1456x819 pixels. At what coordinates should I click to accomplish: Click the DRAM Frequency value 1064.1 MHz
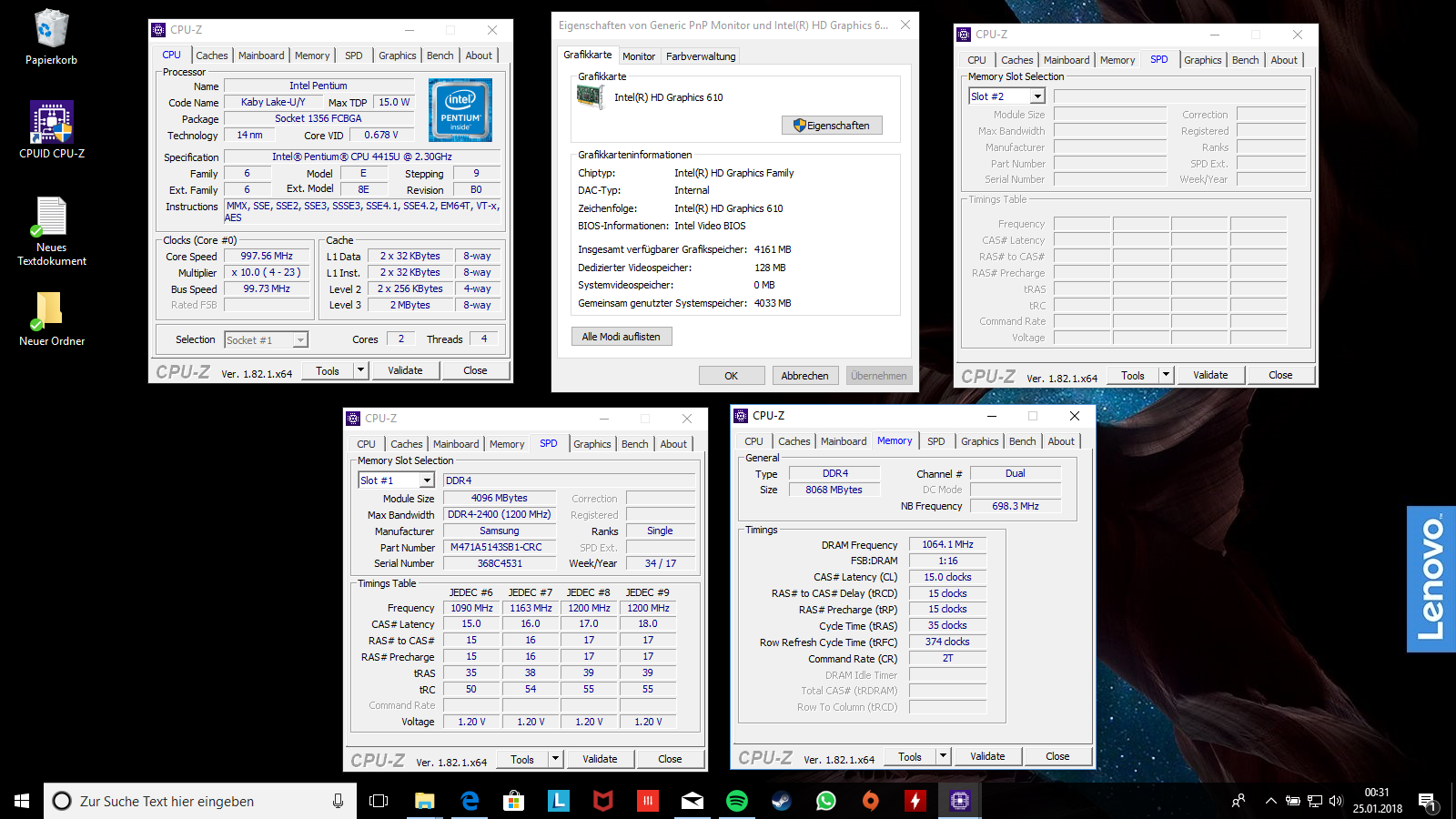tap(947, 544)
